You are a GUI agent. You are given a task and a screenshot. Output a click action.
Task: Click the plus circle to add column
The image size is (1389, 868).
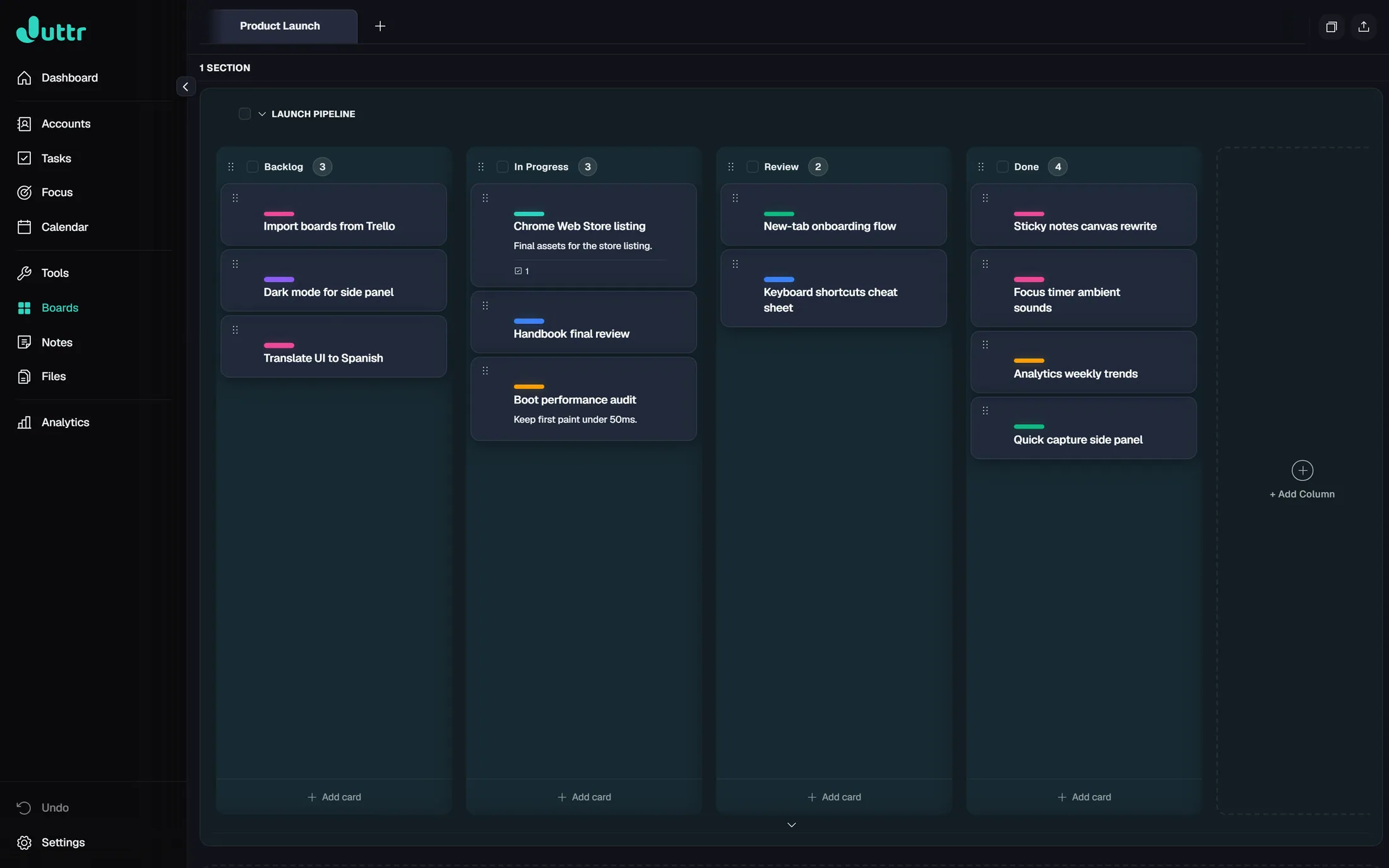(1302, 470)
